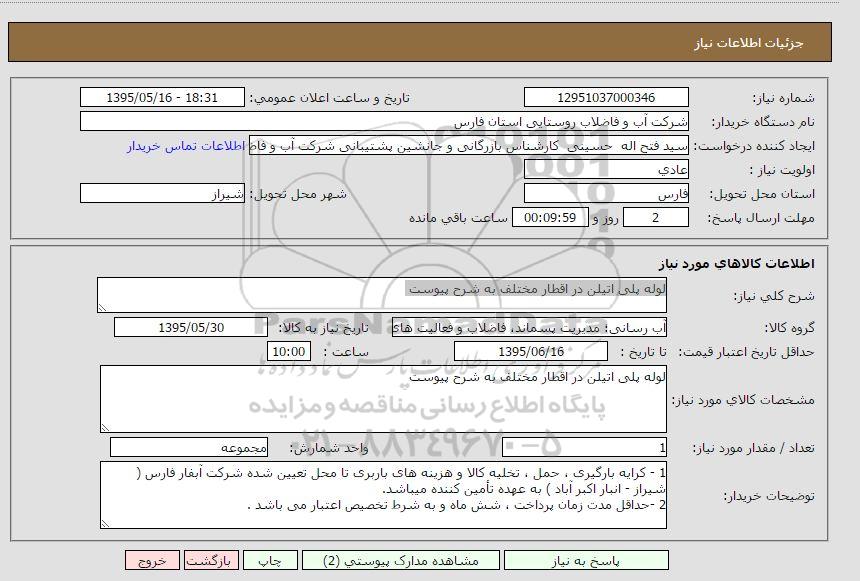Click the تاریخ نیاز به کالا label
The width and height of the screenshot is (860, 581).
click(x=324, y=328)
